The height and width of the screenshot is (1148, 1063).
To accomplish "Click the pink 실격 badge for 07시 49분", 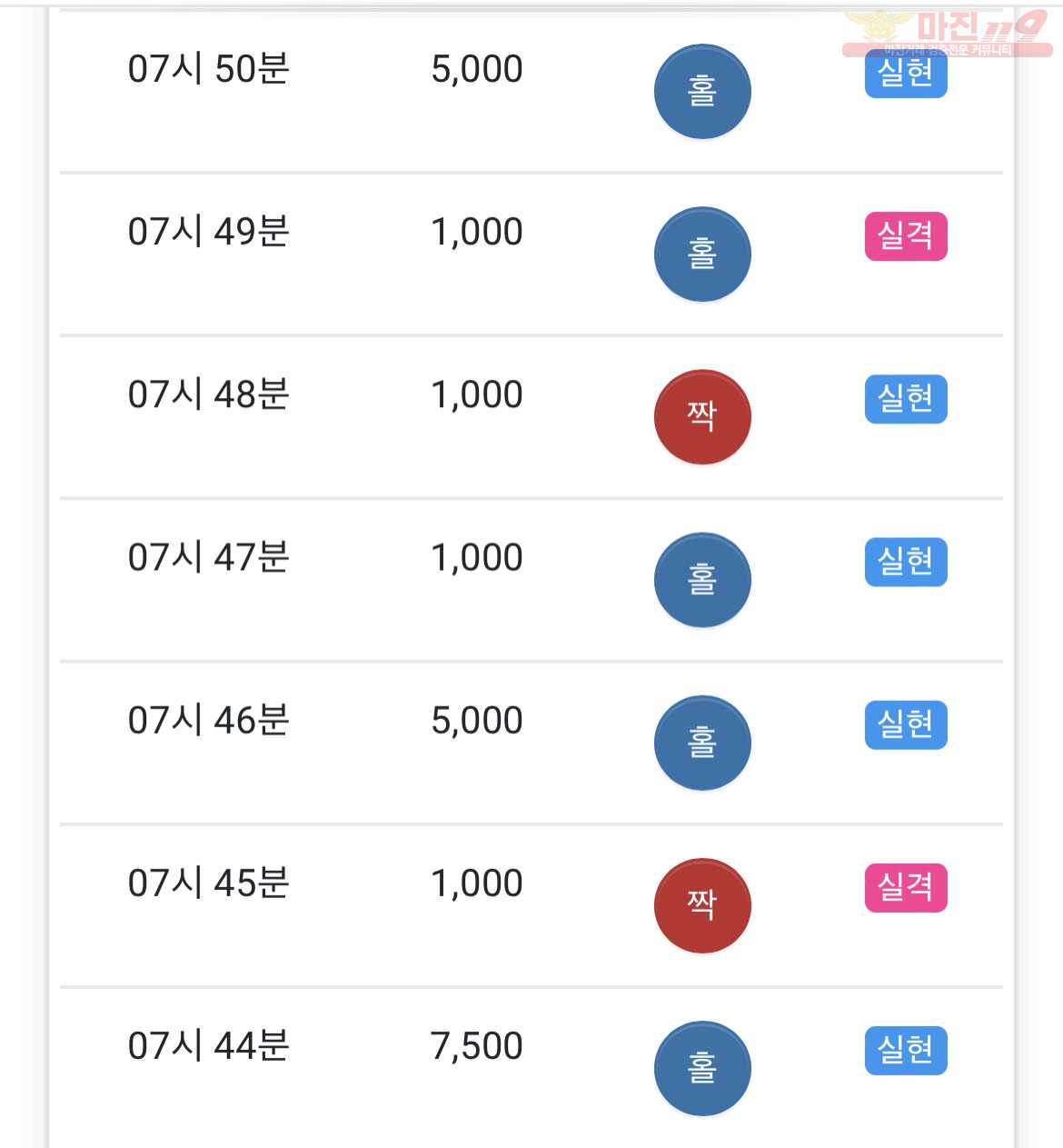I will 906,236.
